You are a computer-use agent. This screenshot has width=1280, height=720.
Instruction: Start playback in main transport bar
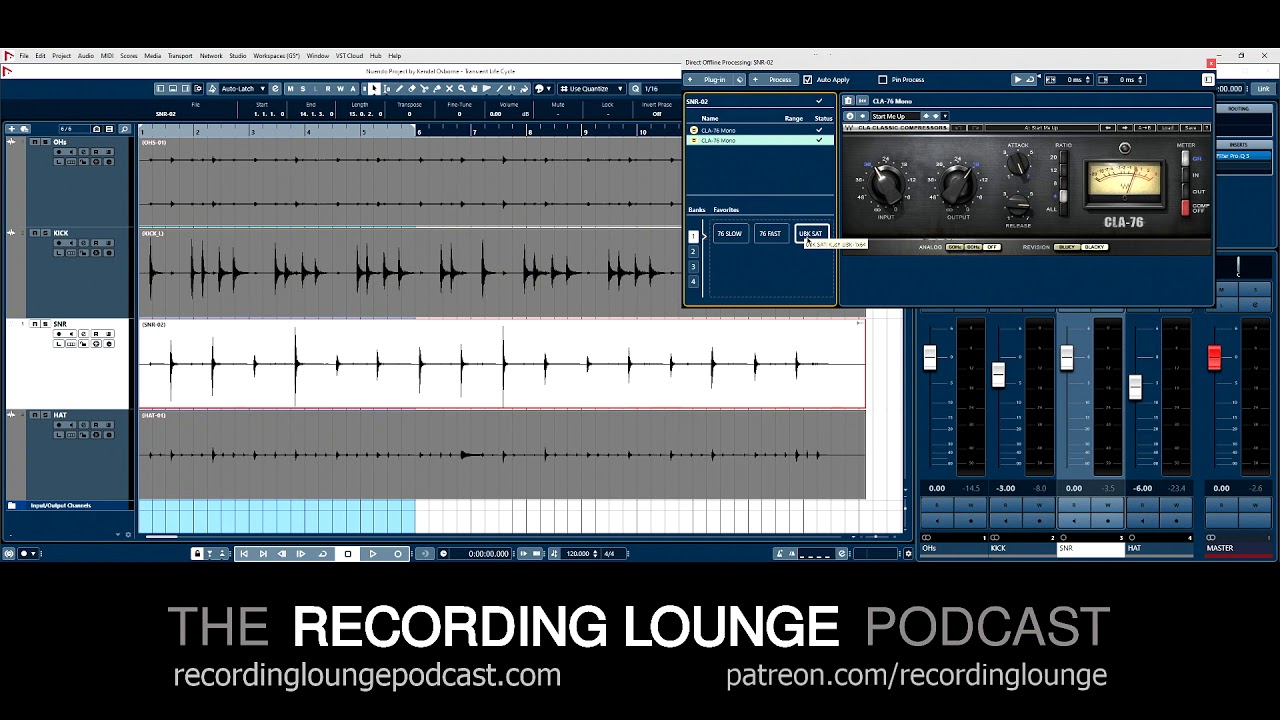pos(373,554)
